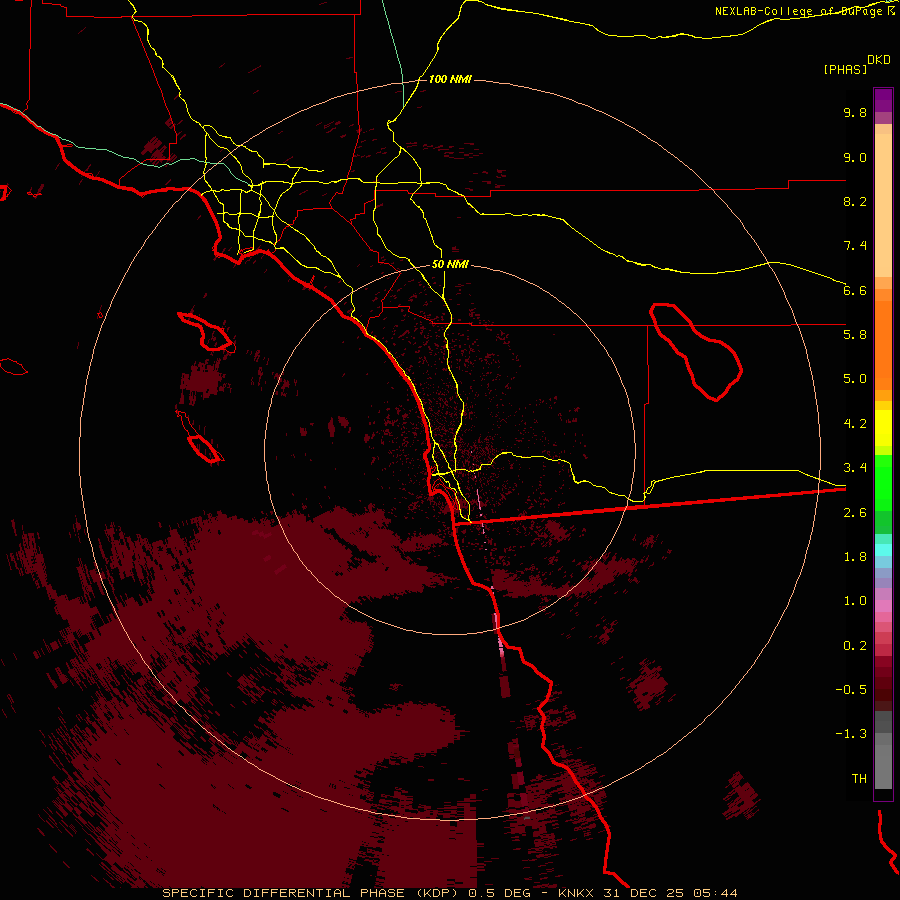Screen dimensions: 900x900
Task: Click the DKD units label
Action: (x=879, y=60)
